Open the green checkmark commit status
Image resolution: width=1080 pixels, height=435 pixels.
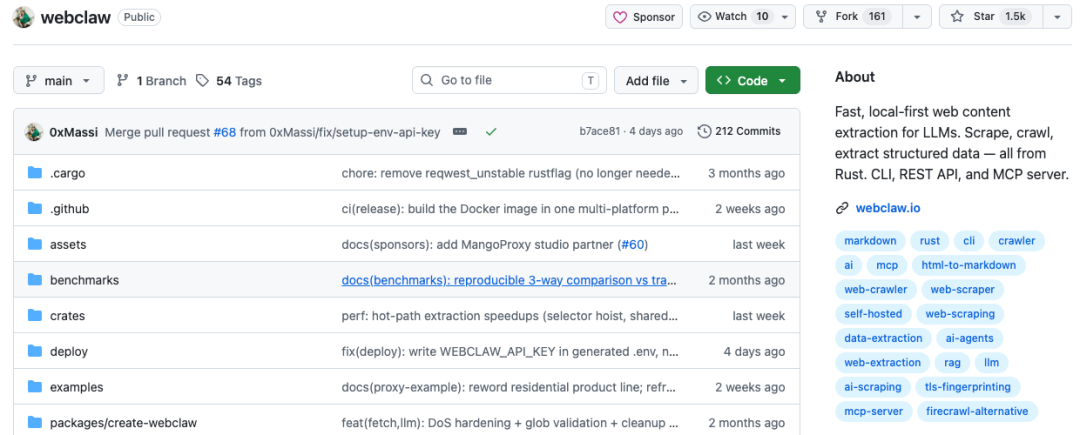click(491, 131)
